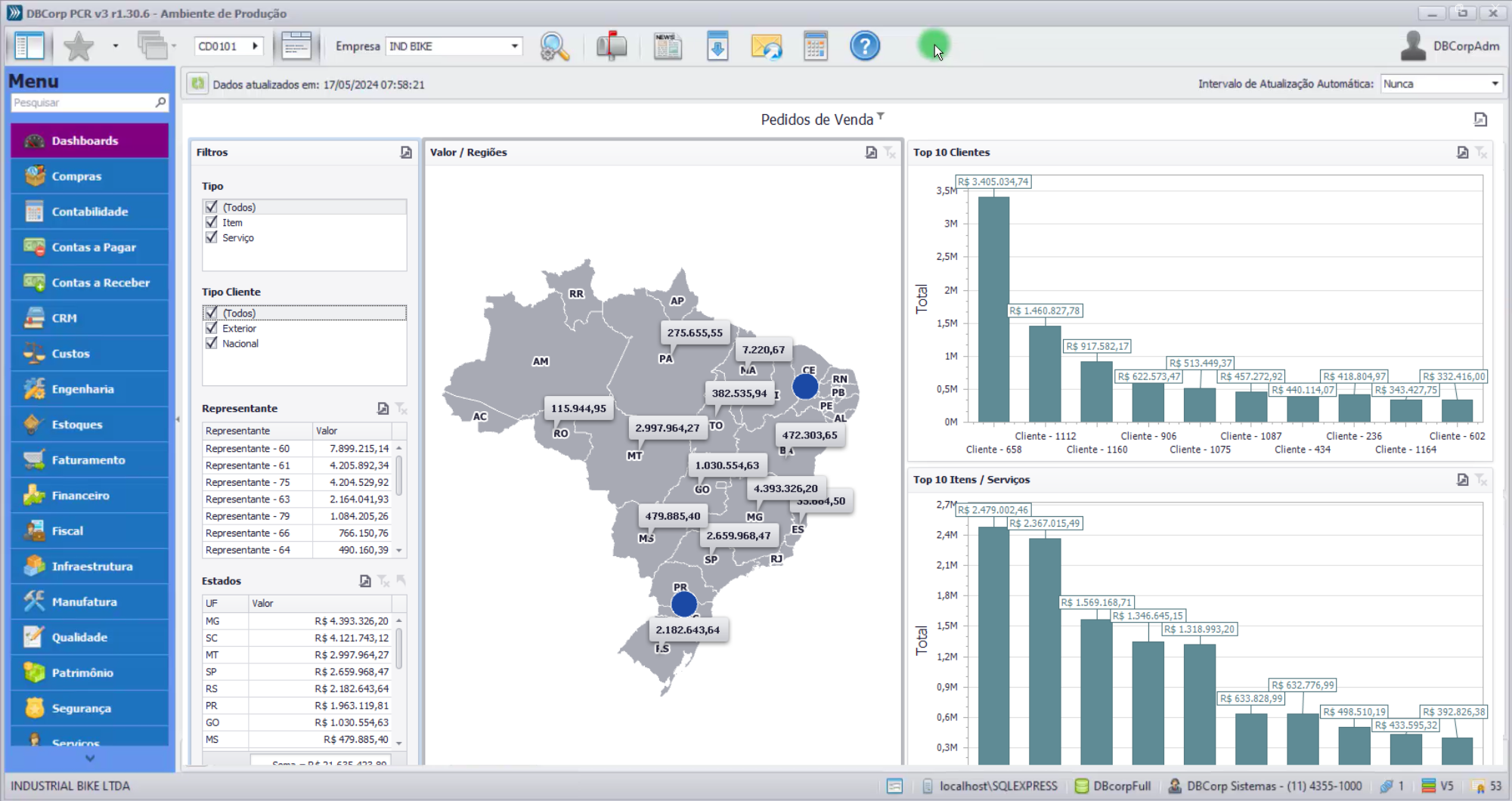
Task: Select Faturamento in the sidebar menu
Action: click(88, 459)
